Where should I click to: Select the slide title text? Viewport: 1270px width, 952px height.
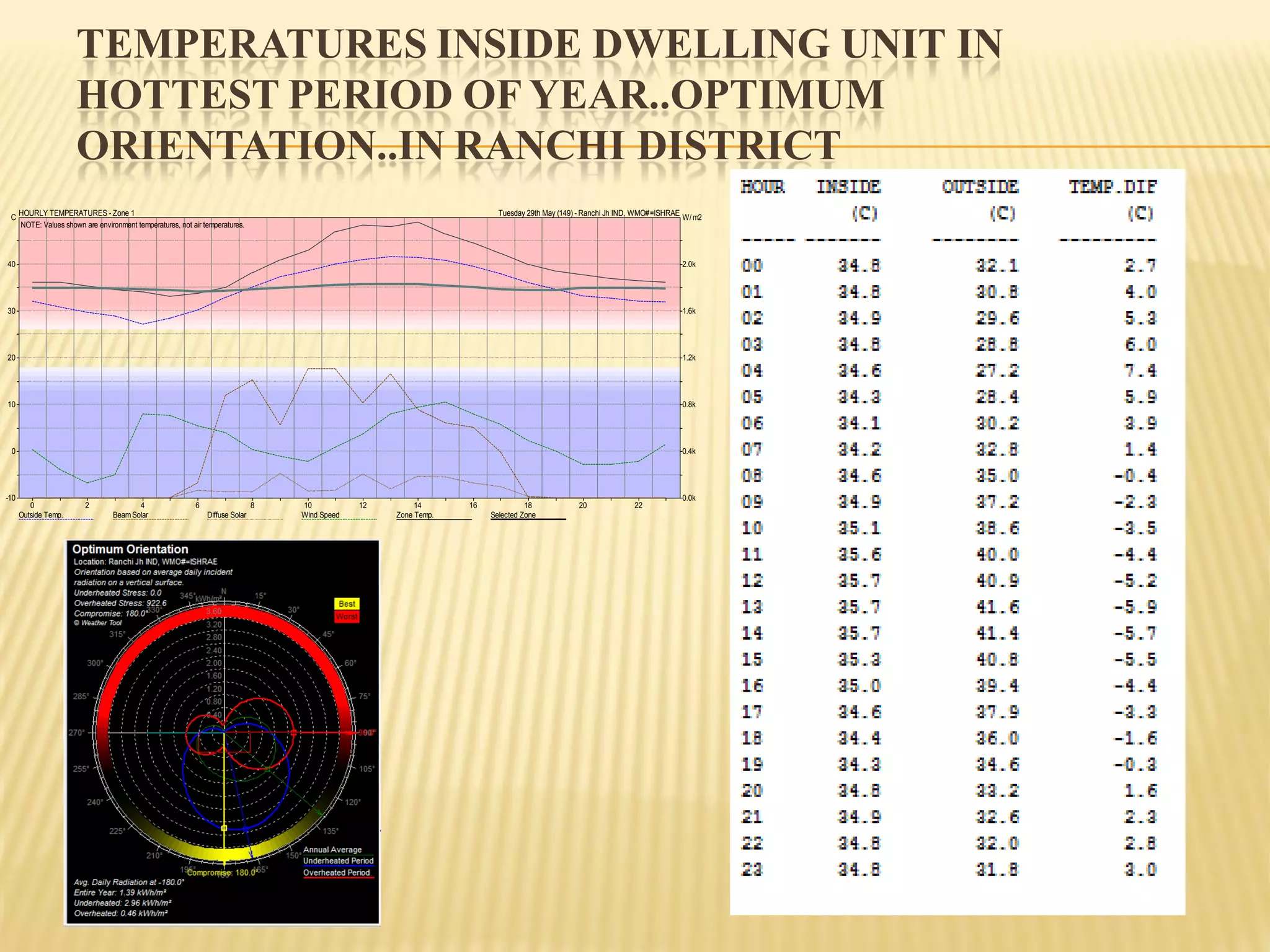tap(540, 95)
